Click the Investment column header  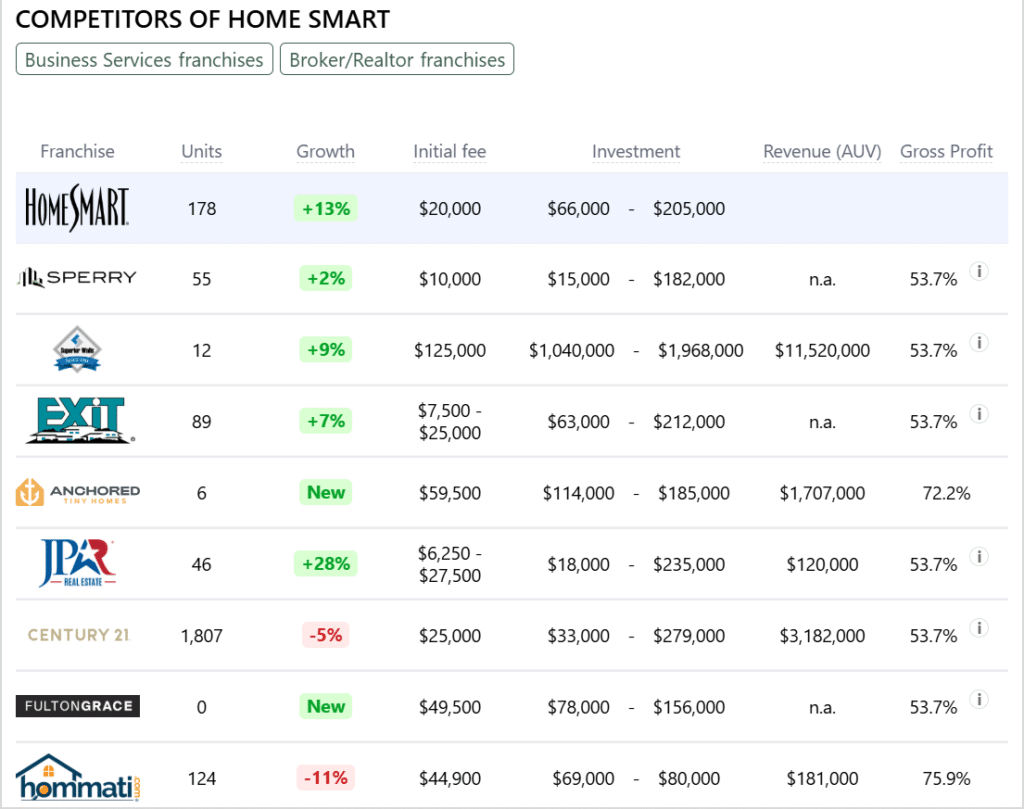(x=635, y=151)
